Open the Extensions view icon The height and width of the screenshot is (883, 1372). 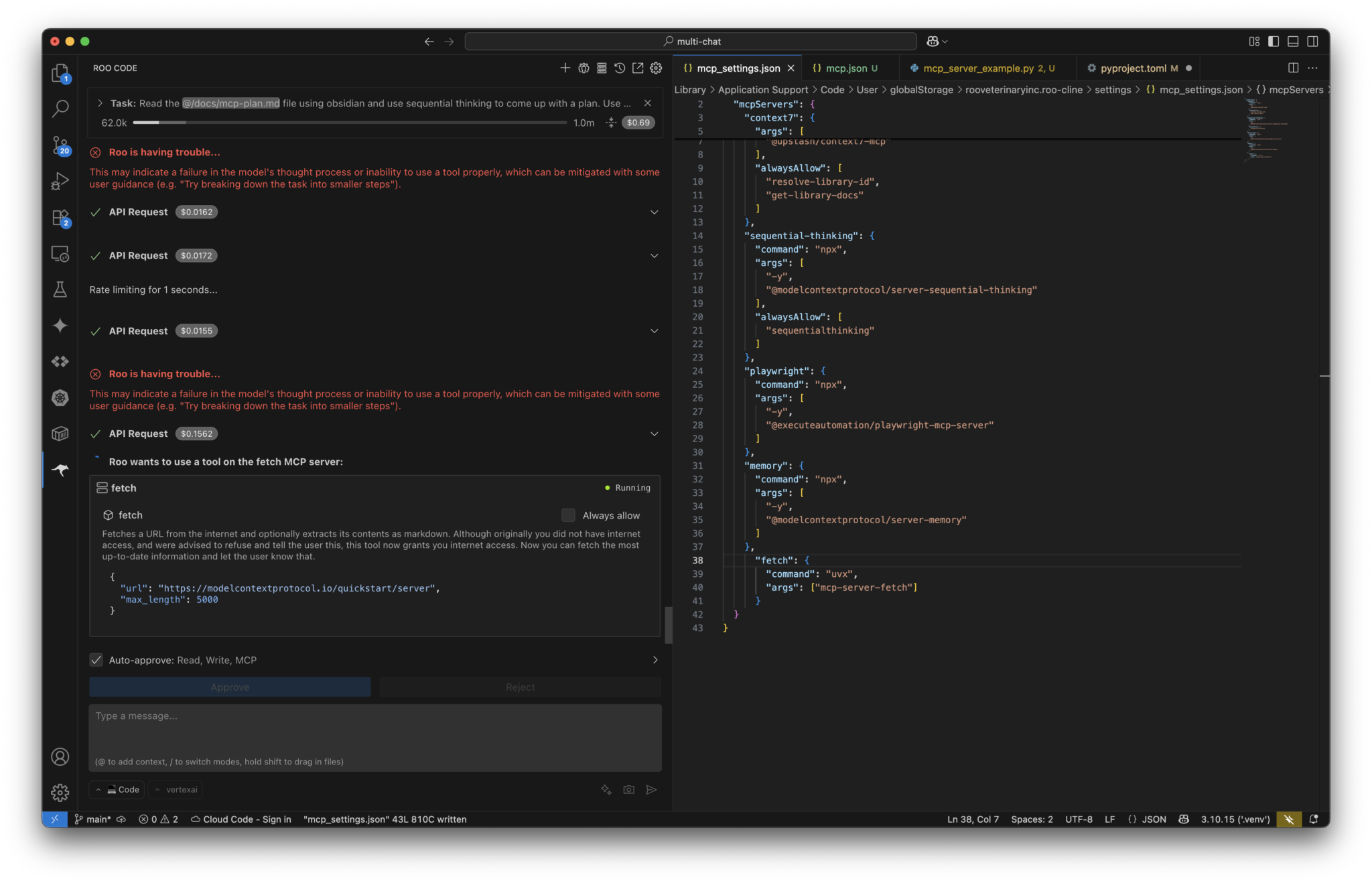60,218
